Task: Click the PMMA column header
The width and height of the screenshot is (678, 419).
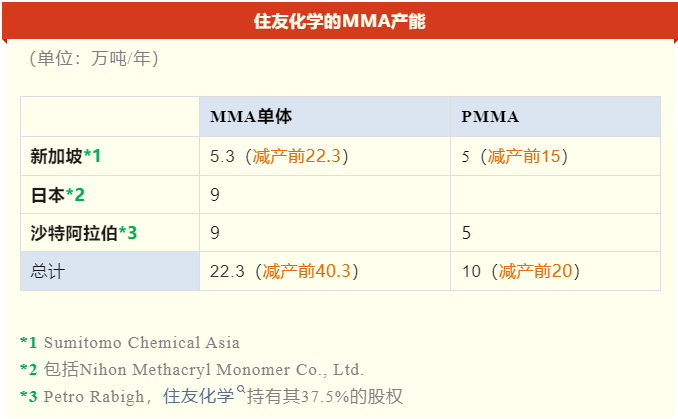Action: click(x=555, y=117)
